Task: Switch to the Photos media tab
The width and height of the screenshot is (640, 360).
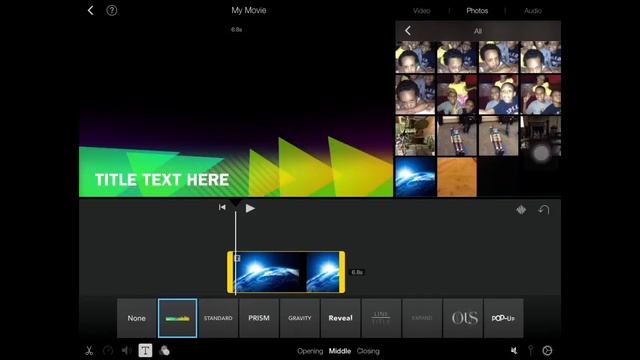Action: click(477, 11)
